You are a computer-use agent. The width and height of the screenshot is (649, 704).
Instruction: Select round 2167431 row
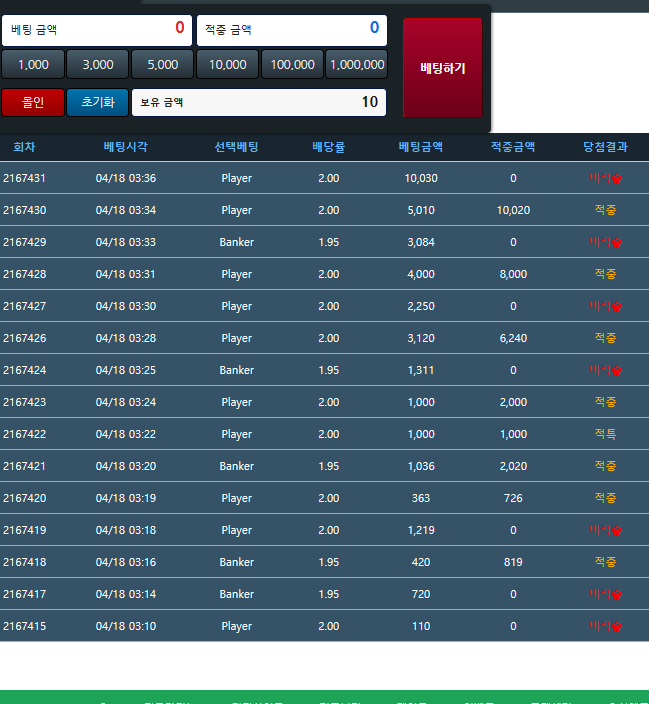24,178
